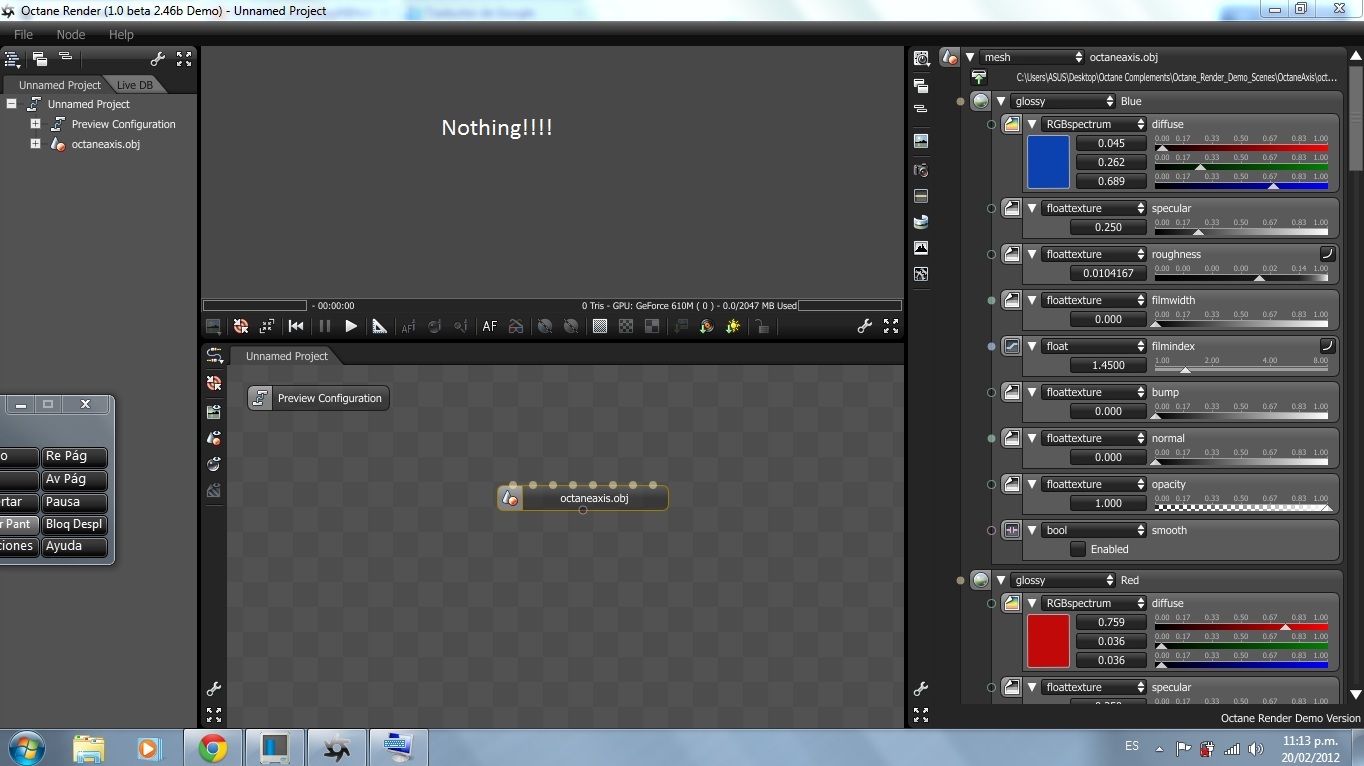This screenshot has height=766, width=1364.
Task: Click the Av Pág key on on-screen keyboard
Action: coord(74,479)
